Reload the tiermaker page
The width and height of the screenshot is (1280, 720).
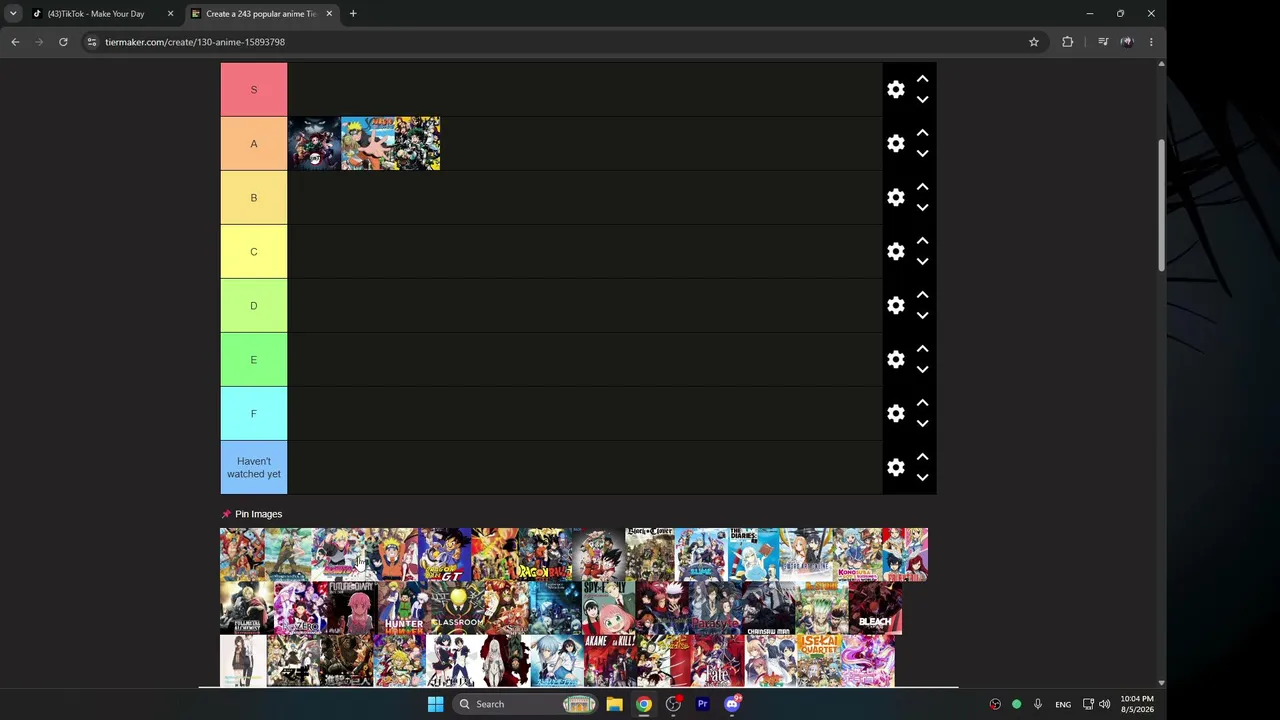[x=63, y=42]
